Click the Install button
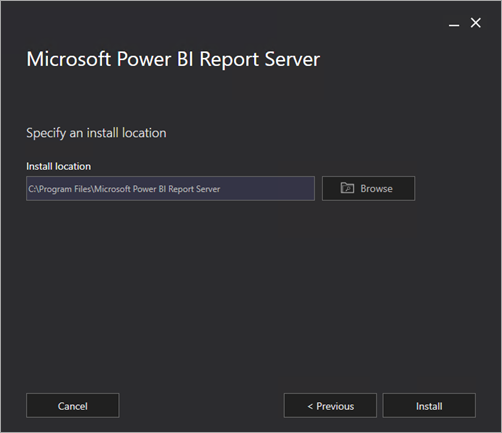 [x=429, y=406]
